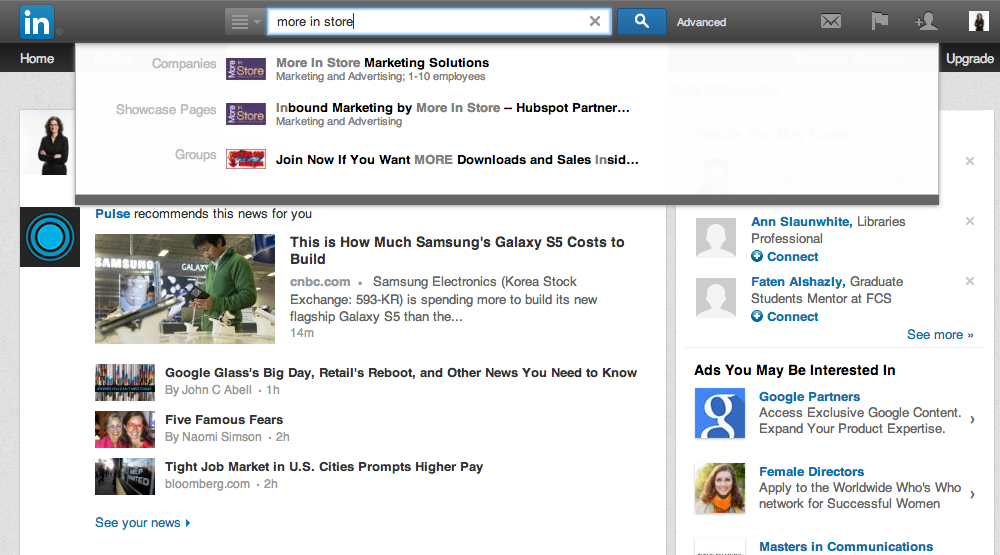1000x555 pixels.
Task: Clear the search field with the X
Action: pyautogui.click(x=594, y=21)
